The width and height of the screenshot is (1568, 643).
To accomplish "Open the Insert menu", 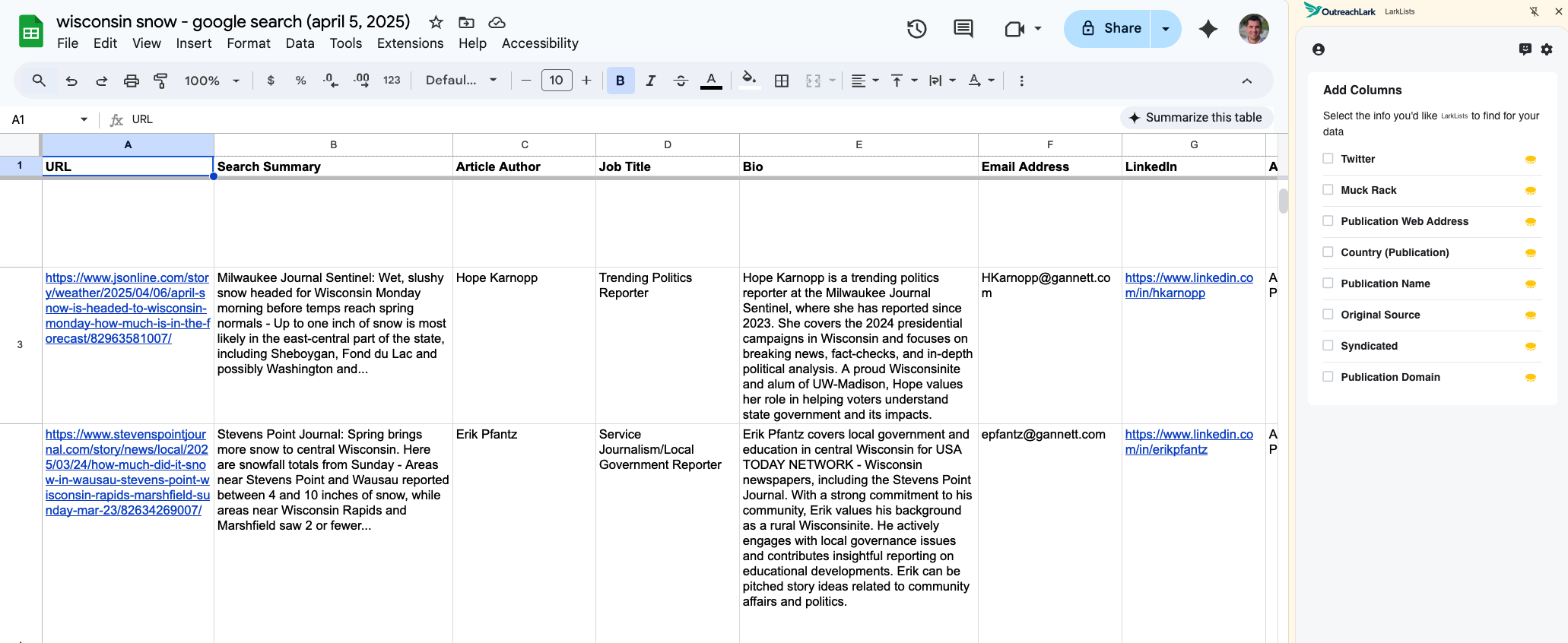I will pos(194,43).
